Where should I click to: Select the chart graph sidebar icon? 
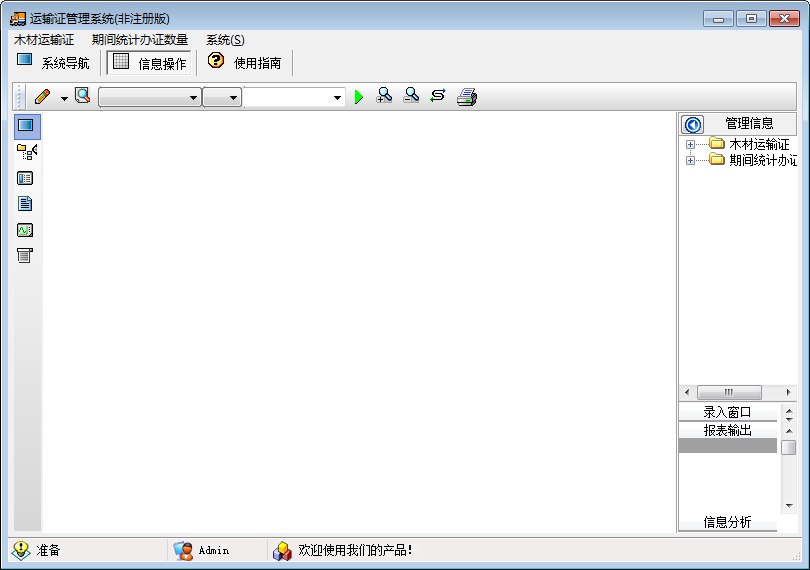click(x=25, y=229)
